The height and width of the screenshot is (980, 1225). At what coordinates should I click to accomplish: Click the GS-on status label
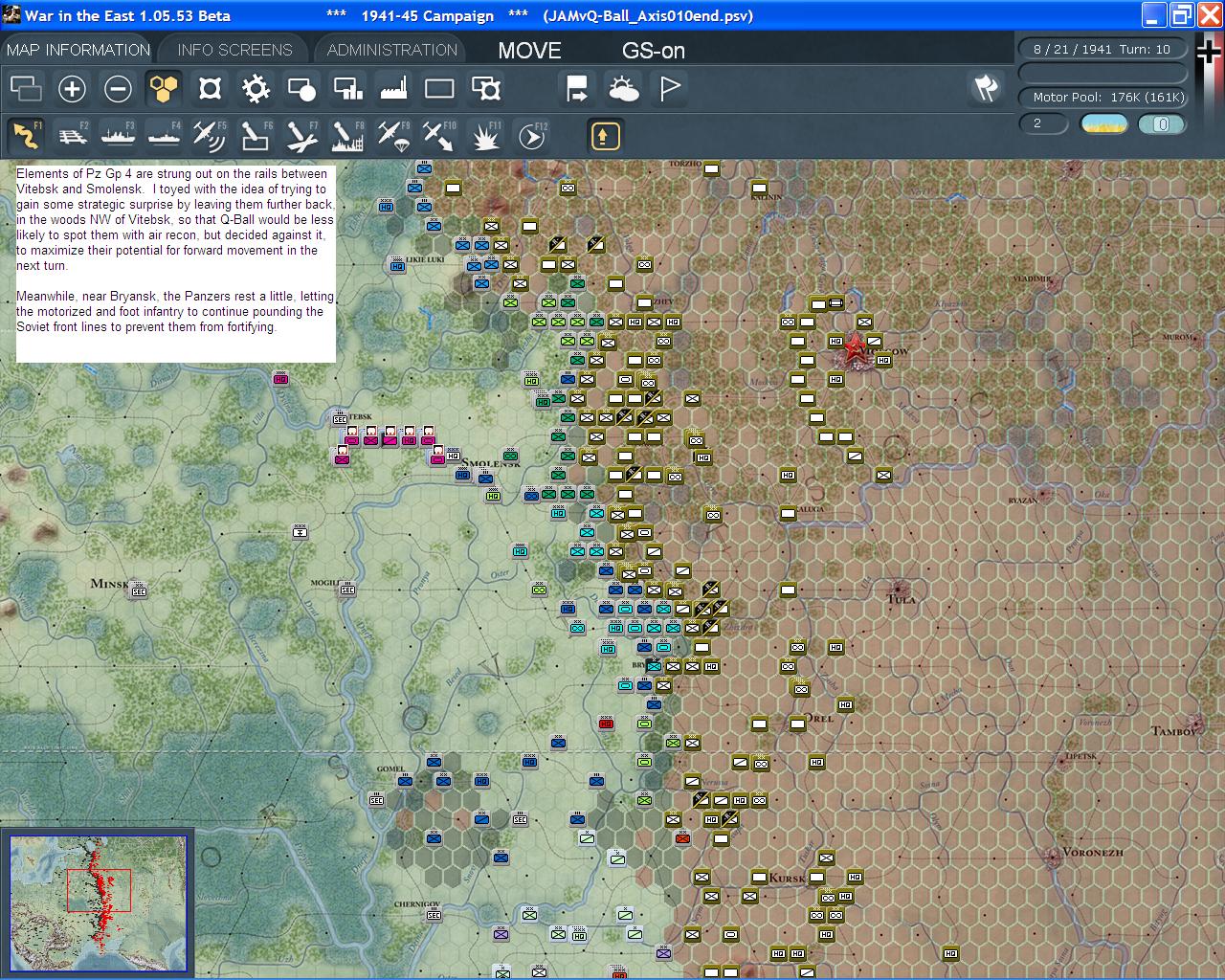[x=654, y=51]
